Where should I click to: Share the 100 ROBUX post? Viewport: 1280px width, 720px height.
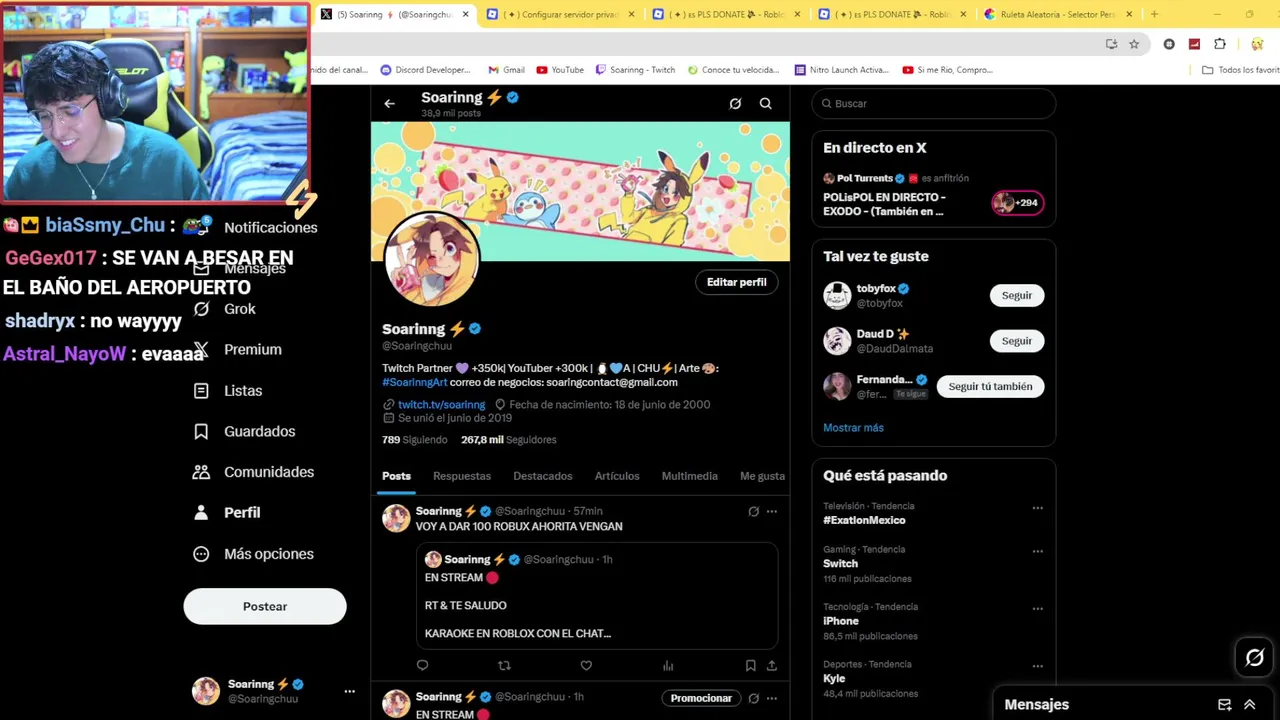point(771,665)
